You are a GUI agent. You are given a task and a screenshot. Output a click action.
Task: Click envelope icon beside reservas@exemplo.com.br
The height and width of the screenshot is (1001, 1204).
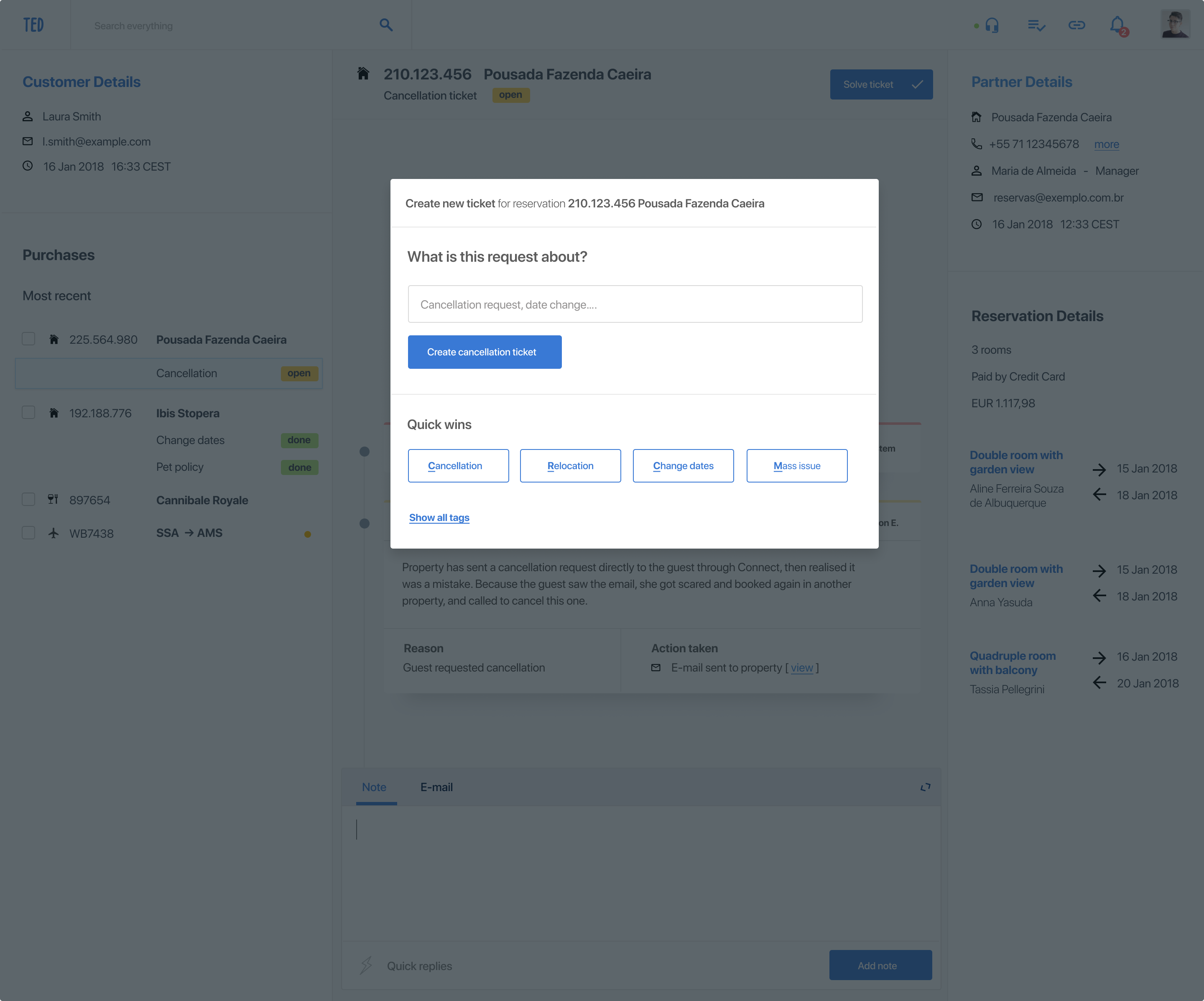coord(977,197)
